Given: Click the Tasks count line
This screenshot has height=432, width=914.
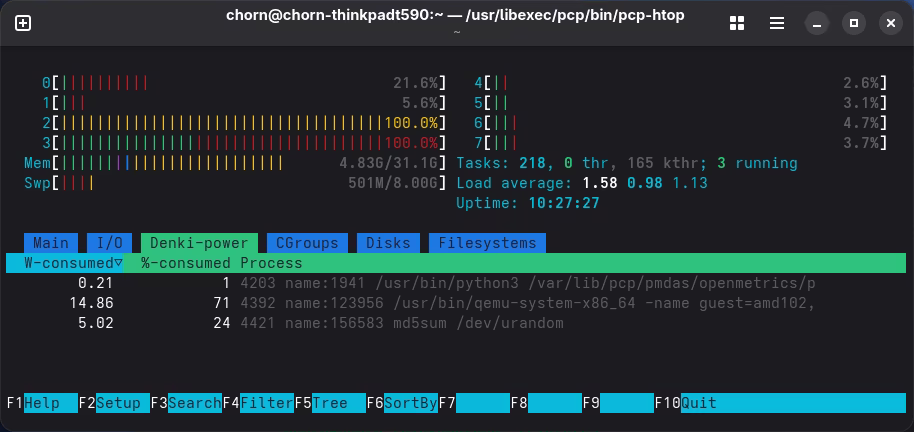Looking at the screenshot, I should (x=627, y=163).
